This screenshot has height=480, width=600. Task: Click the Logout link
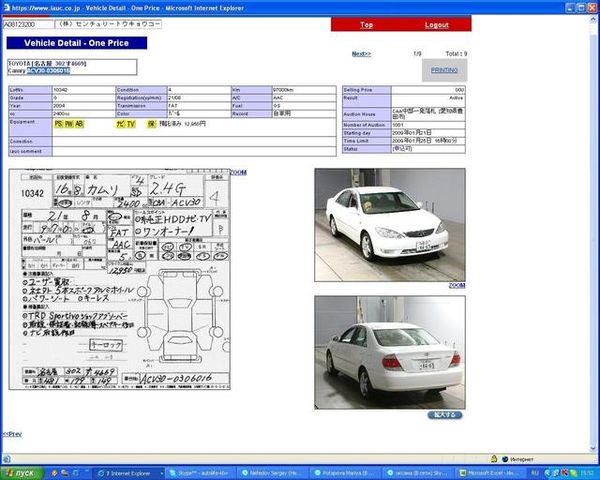437,25
